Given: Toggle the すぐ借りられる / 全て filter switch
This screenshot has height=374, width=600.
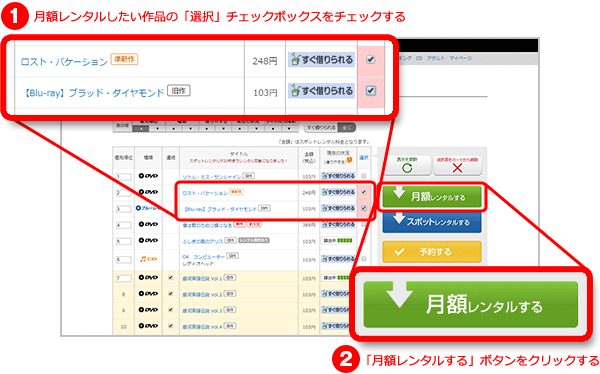Looking at the screenshot, I should 330,127.
